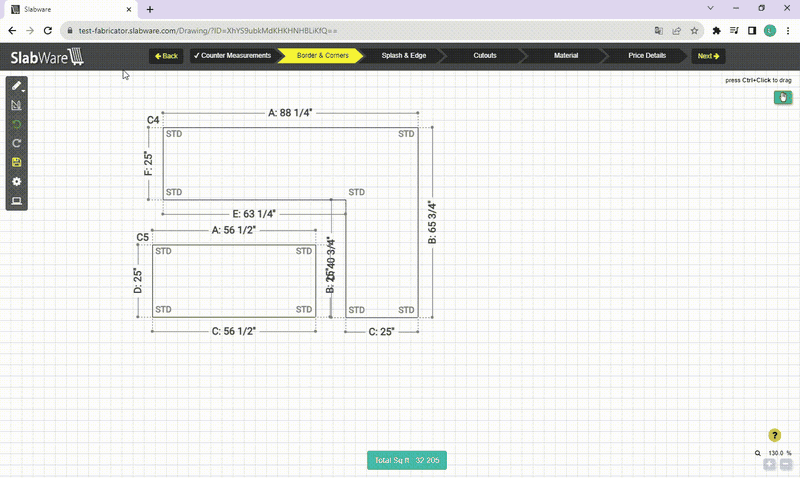Click the yellow Back button
The width and height of the screenshot is (800, 478).
click(166, 56)
